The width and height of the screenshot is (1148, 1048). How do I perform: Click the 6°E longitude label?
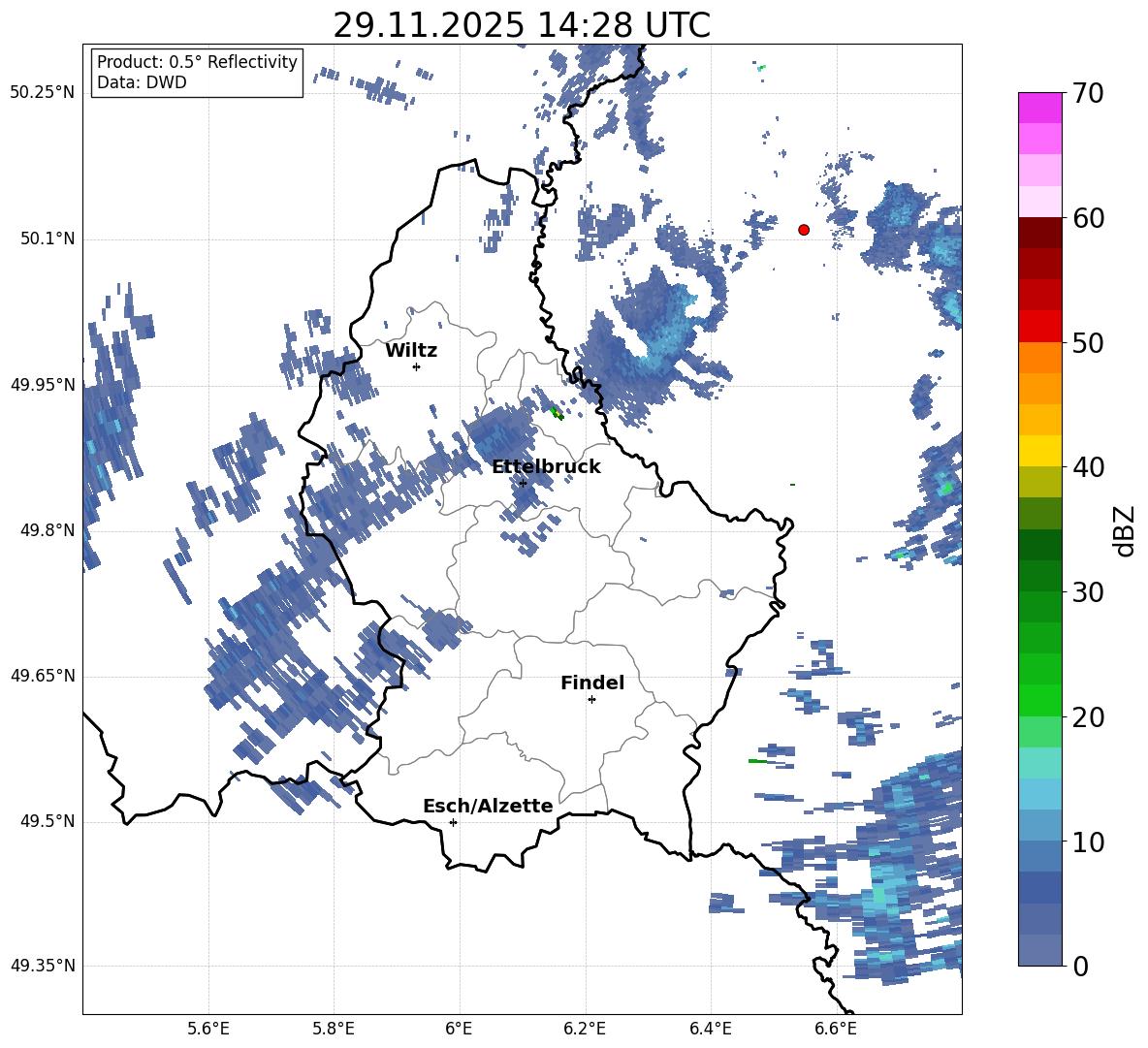pos(459,1029)
